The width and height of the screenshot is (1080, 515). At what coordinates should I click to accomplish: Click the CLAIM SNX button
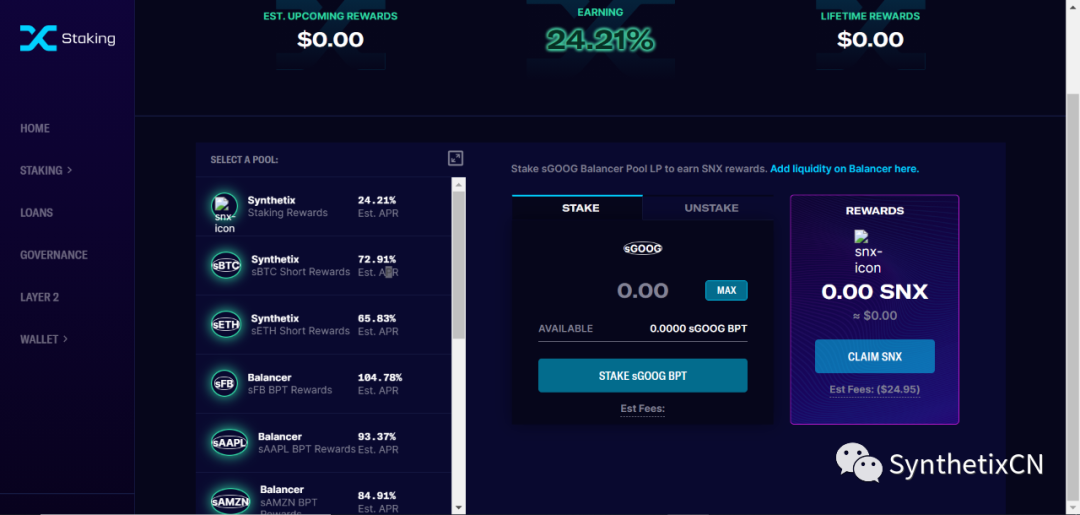(x=874, y=357)
